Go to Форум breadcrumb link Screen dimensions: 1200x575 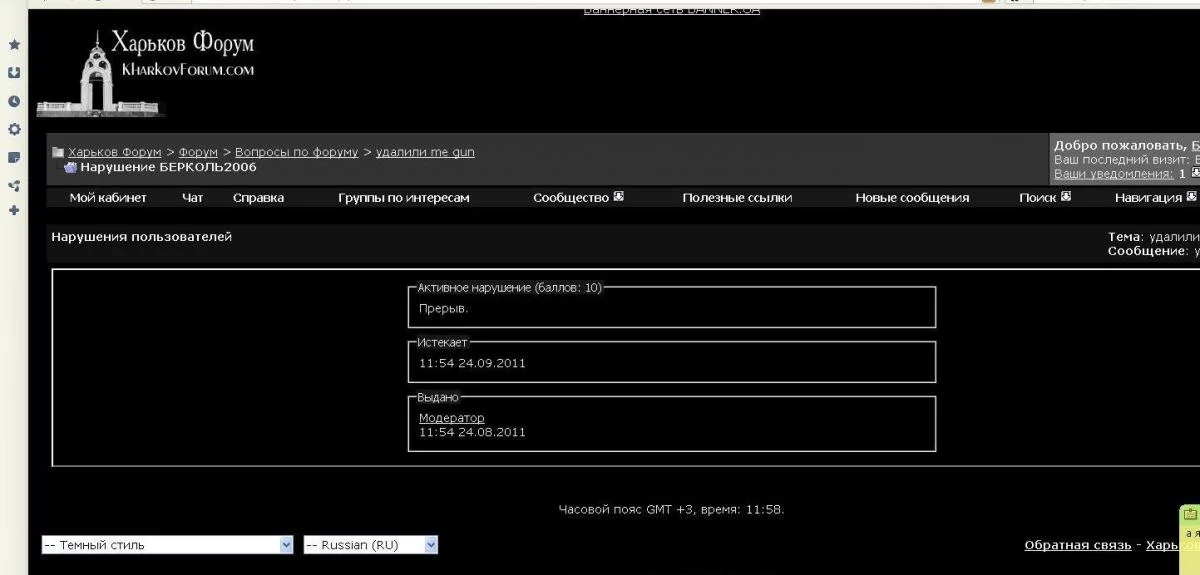(x=198, y=152)
